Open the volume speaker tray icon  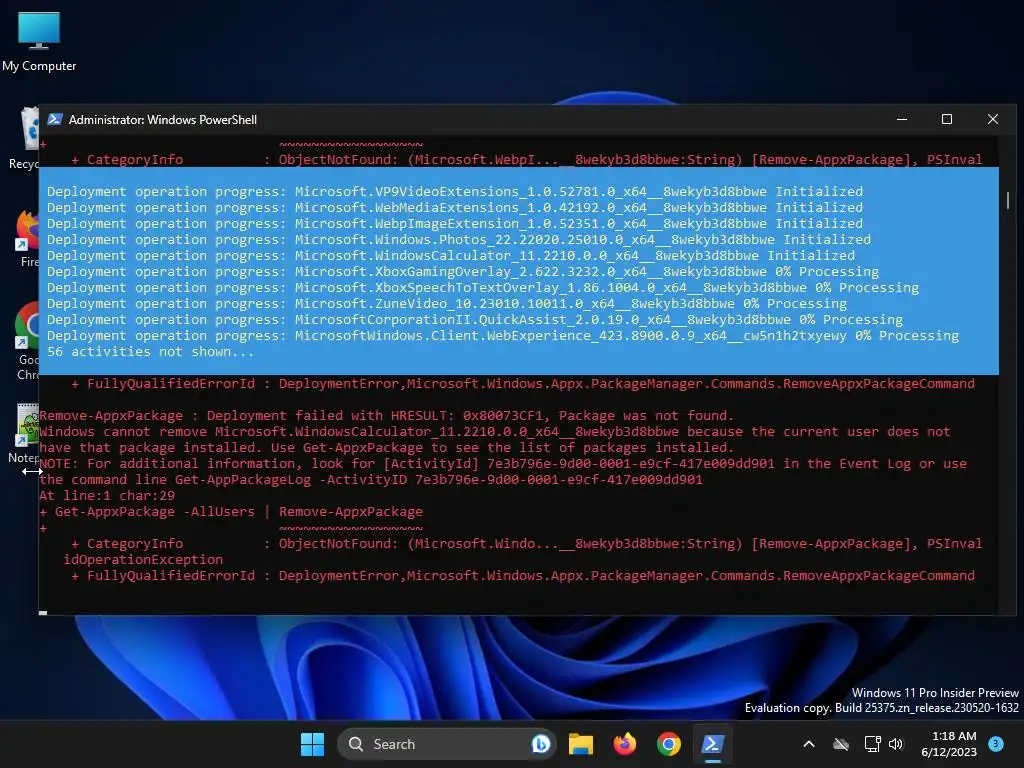pyautogui.click(x=896, y=744)
